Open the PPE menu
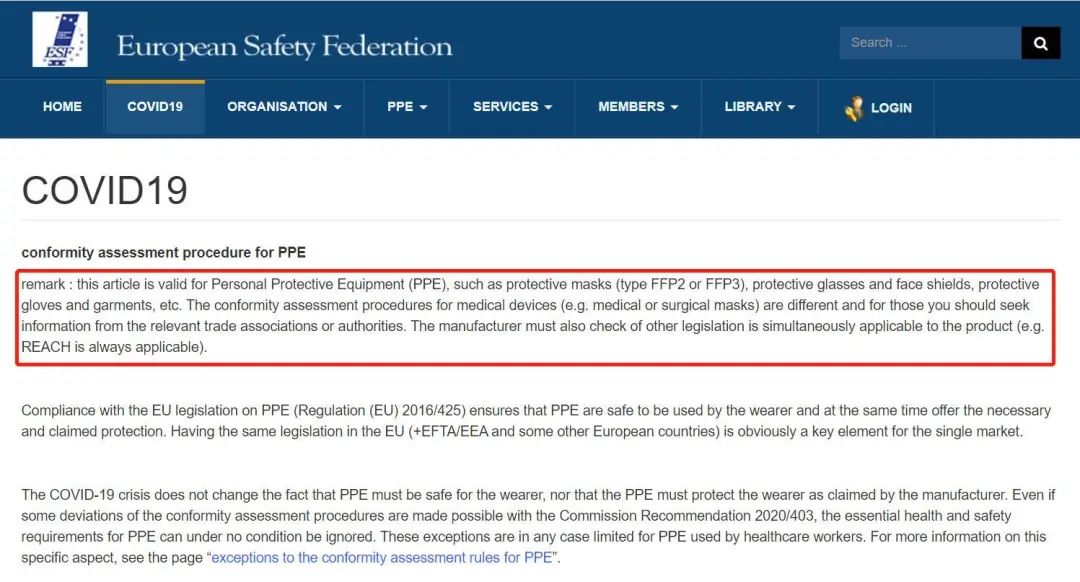 [407, 107]
